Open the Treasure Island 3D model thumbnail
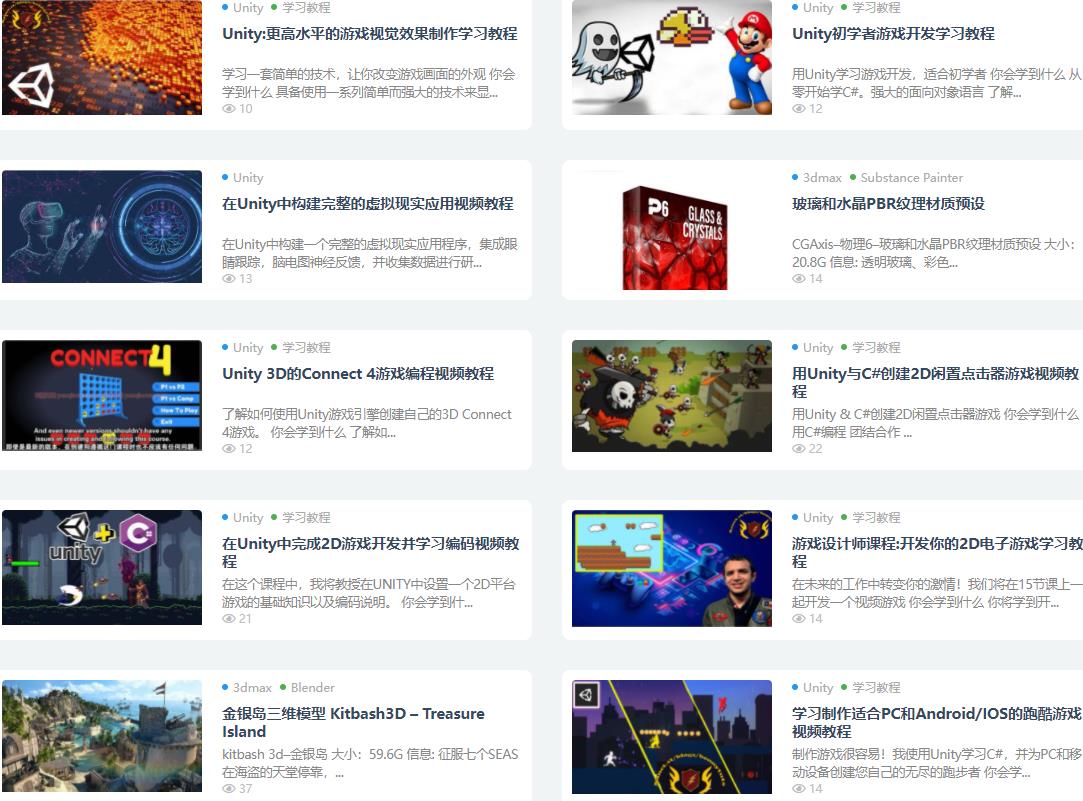 coord(102,736)
